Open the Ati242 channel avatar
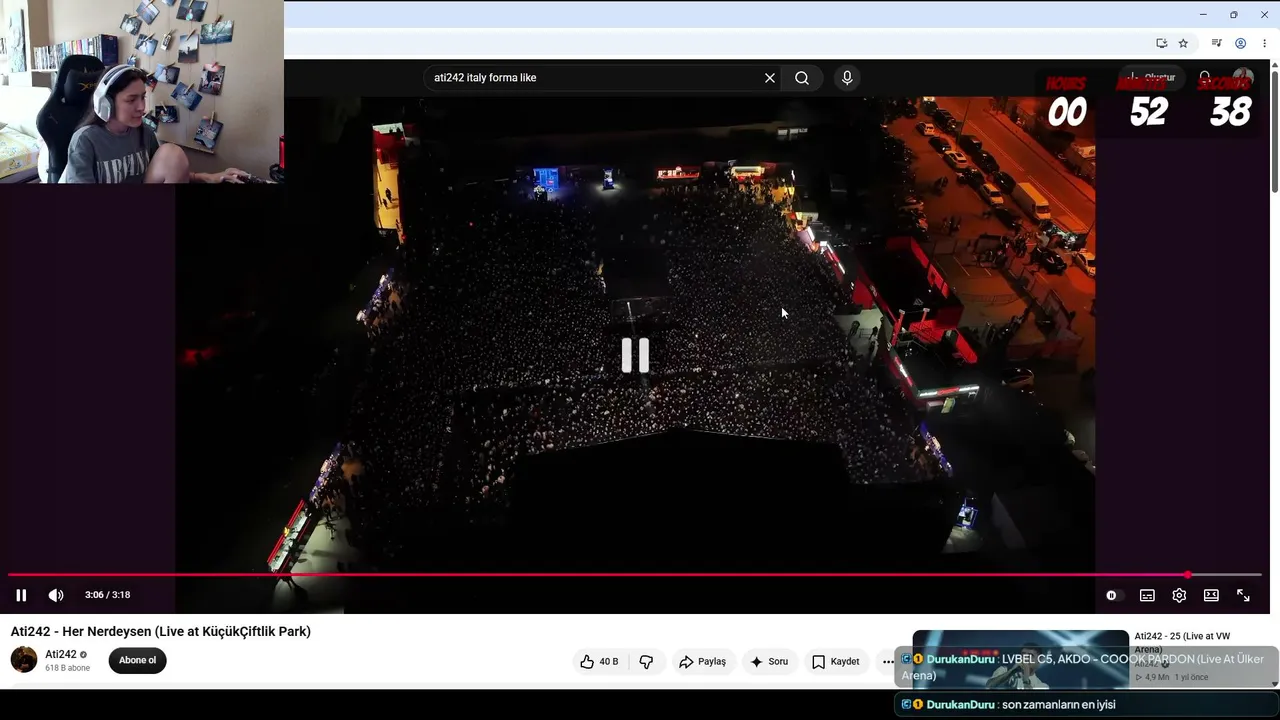This screenshot has height=720, width=1280. [24, 660]
